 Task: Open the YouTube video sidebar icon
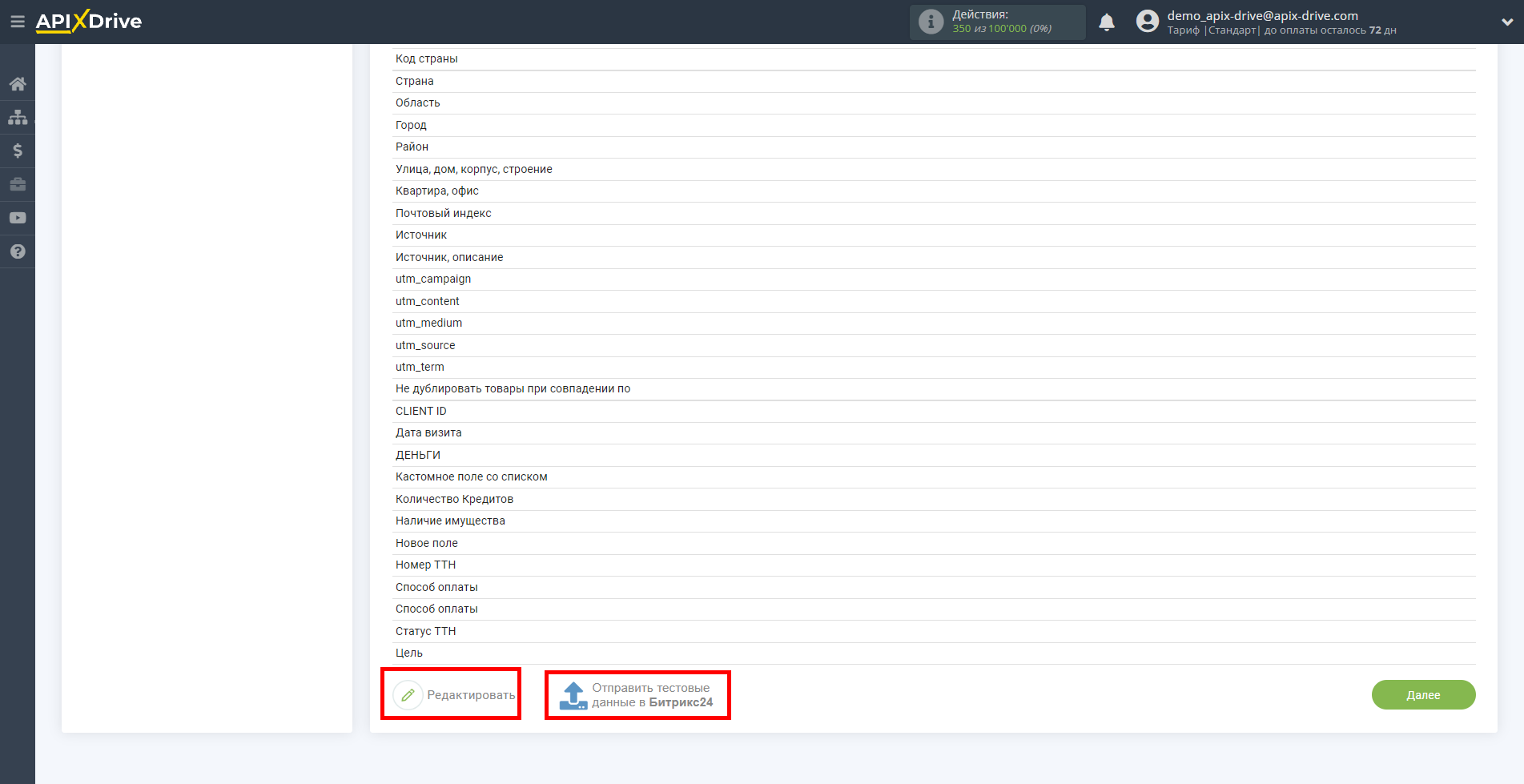[18, 218]
